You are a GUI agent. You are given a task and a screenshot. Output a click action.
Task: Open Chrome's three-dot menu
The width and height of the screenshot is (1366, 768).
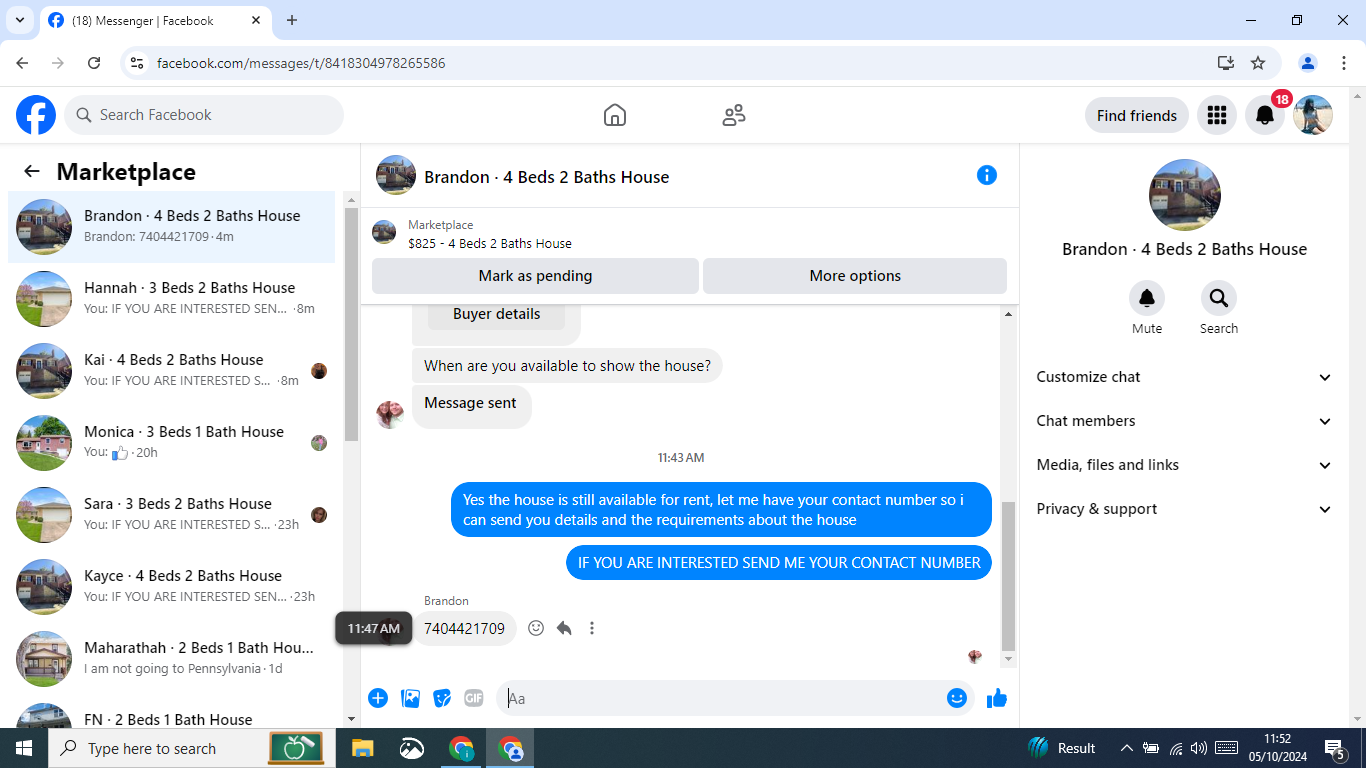click(x=1344, y=63)
